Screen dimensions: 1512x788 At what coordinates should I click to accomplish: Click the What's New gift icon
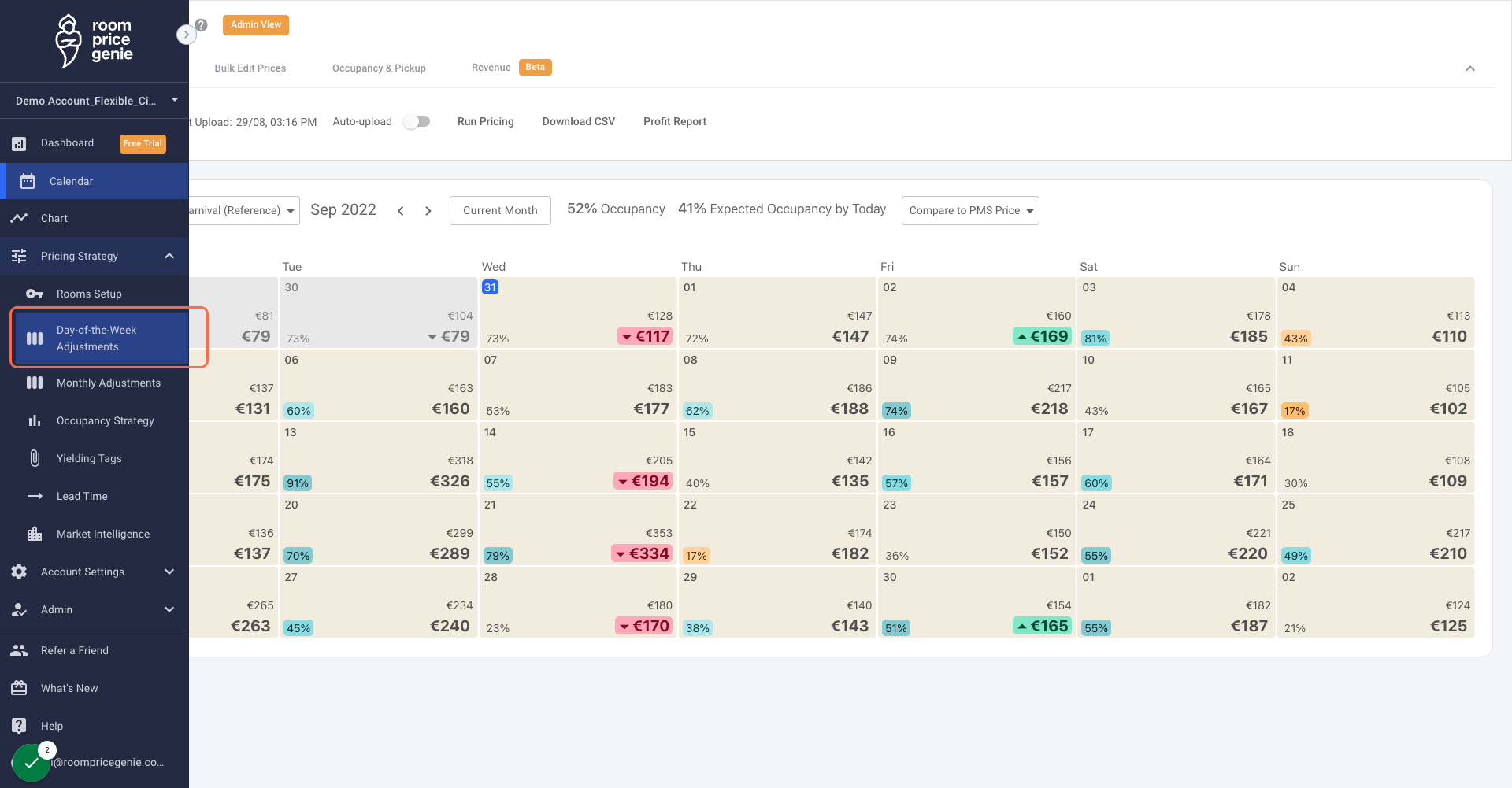click(x=19, y=688)
